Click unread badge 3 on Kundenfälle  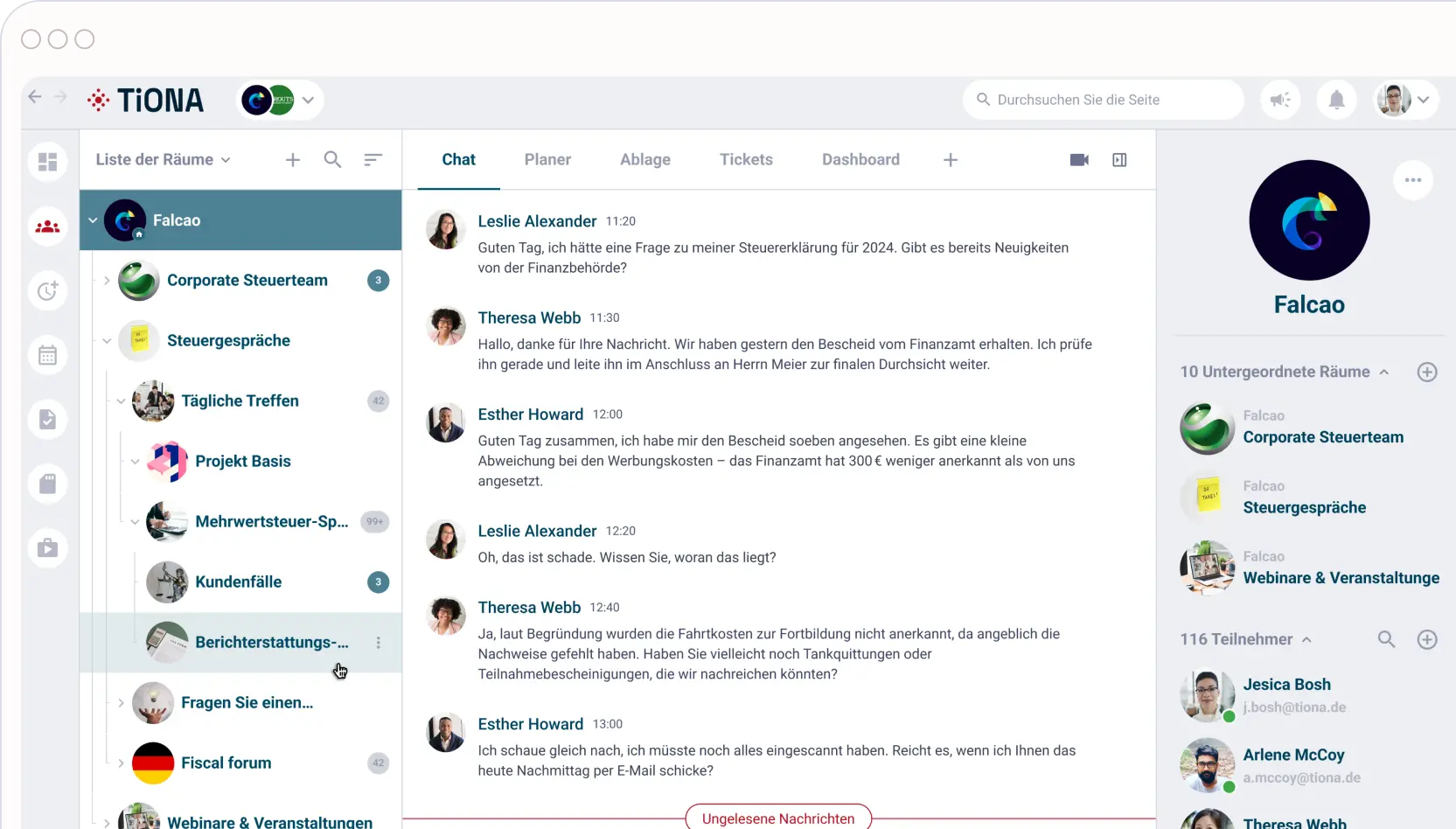(379, 582)
